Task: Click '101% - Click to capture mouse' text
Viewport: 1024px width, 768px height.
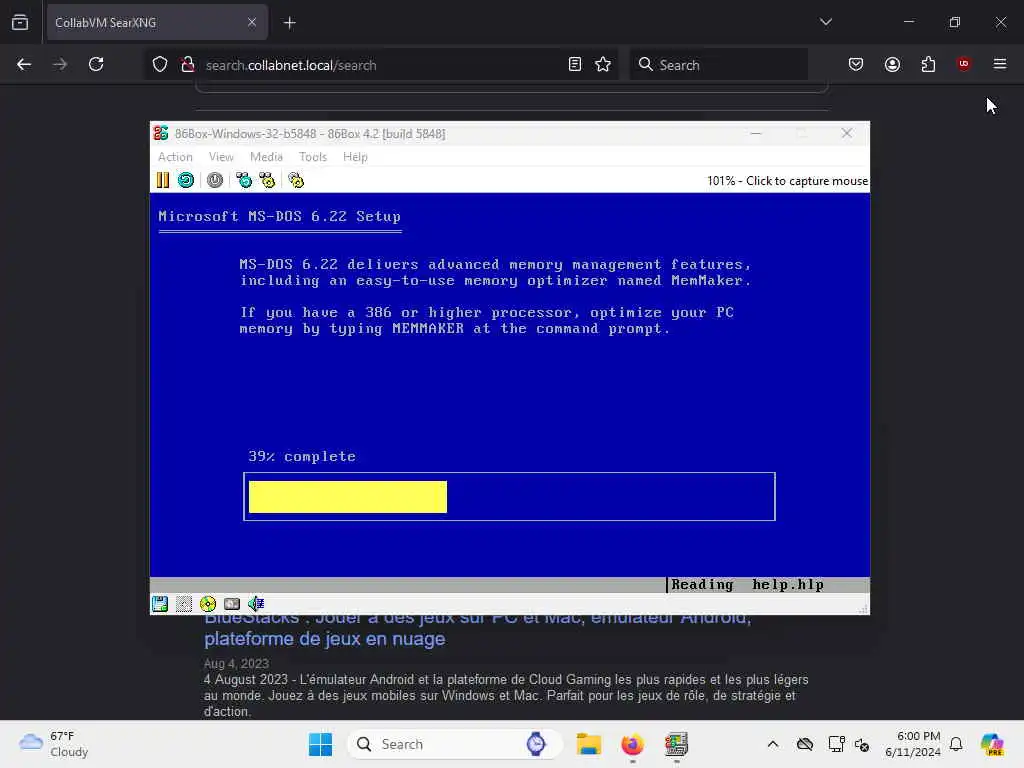Action: tap(787, 181)
